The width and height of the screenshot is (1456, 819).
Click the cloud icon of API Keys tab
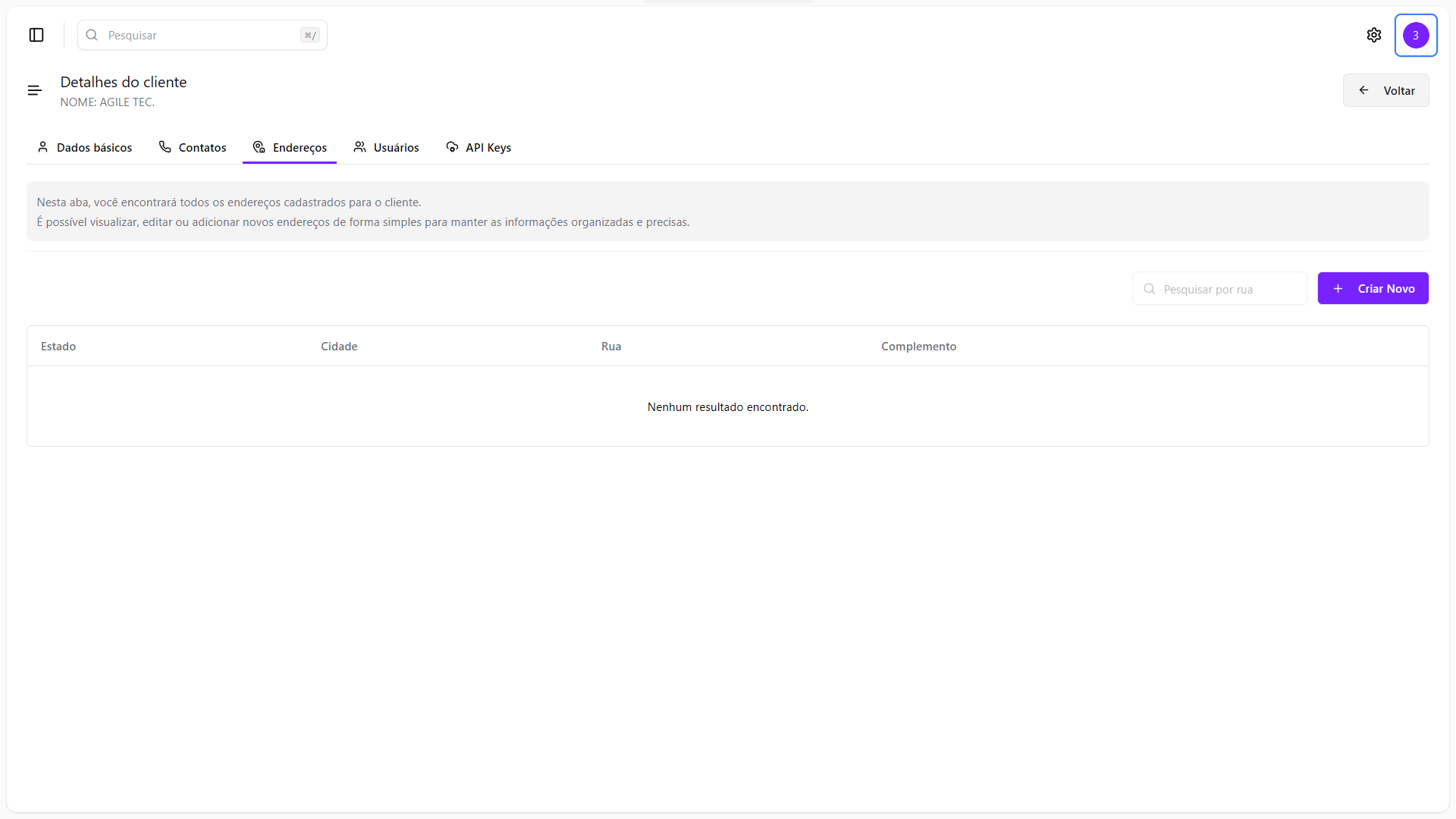(x=452, y=147)
